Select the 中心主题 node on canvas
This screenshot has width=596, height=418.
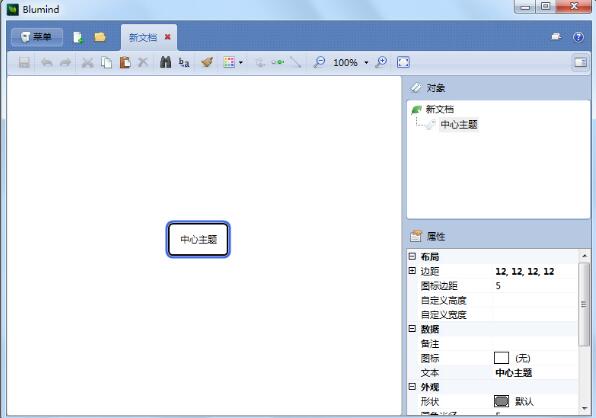tap(198, 239)
